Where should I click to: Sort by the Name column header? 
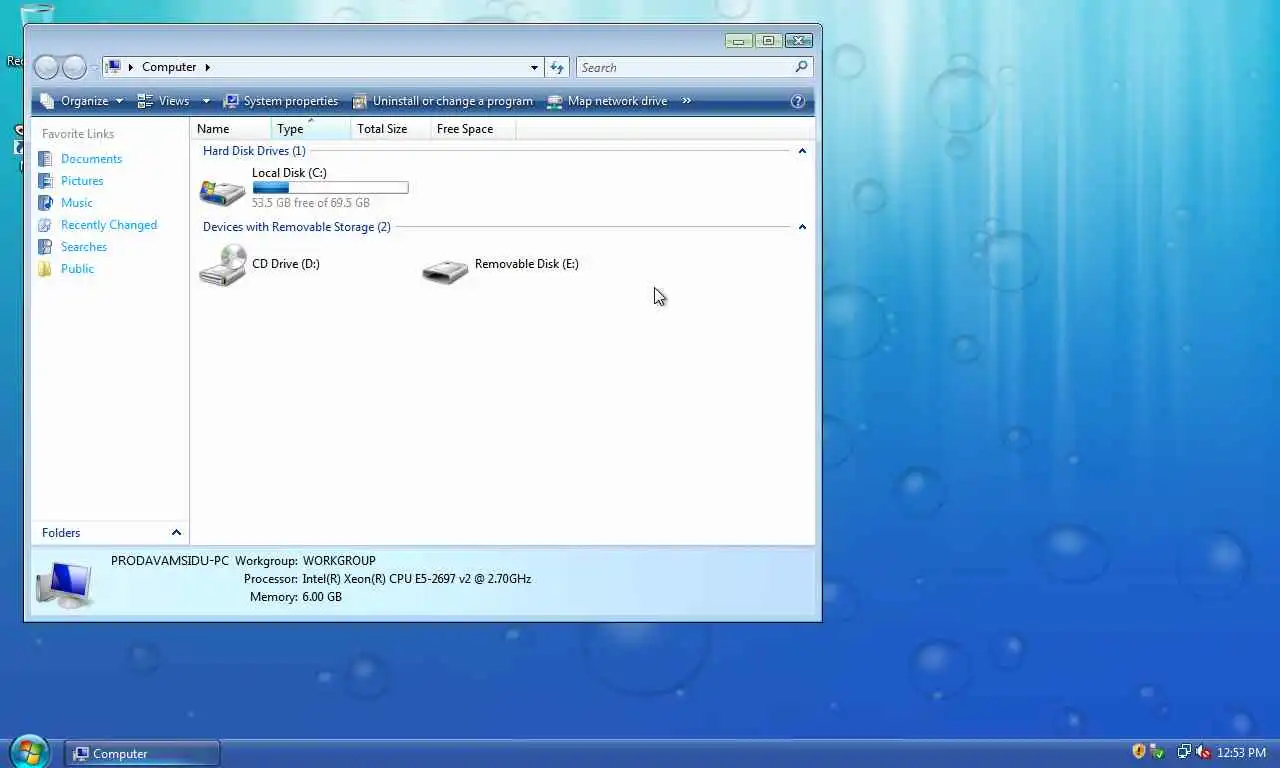click(x=231, y=129)
